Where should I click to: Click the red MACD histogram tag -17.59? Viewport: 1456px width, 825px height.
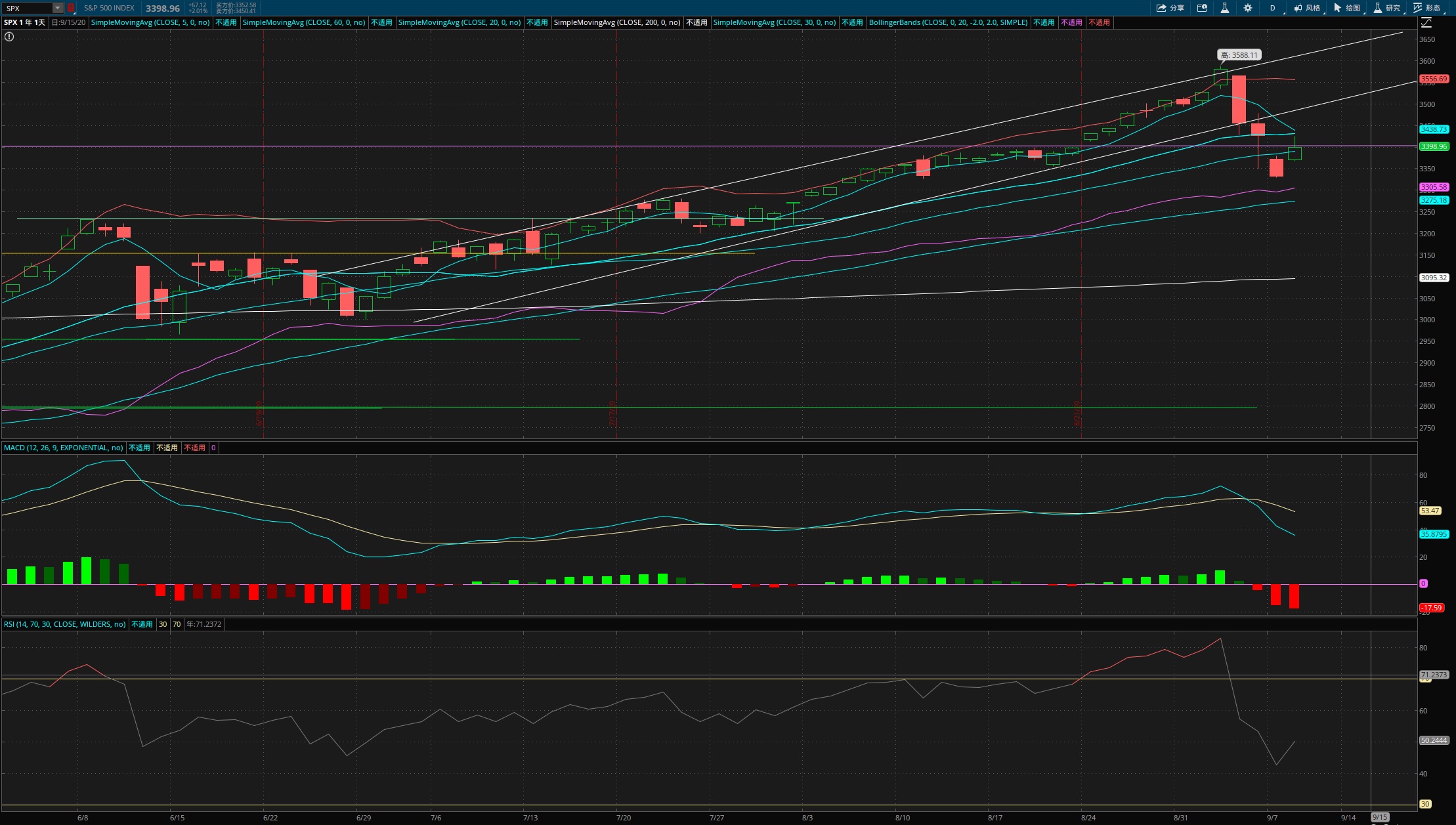(1432, 608)
